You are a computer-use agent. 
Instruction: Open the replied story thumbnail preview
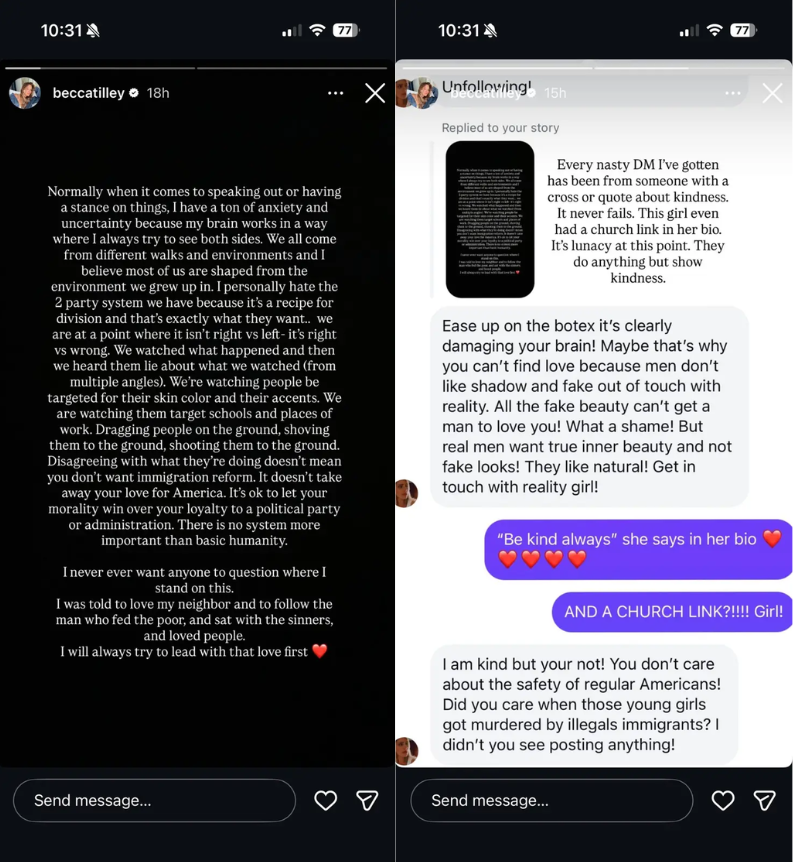click(x=490, y=219)
